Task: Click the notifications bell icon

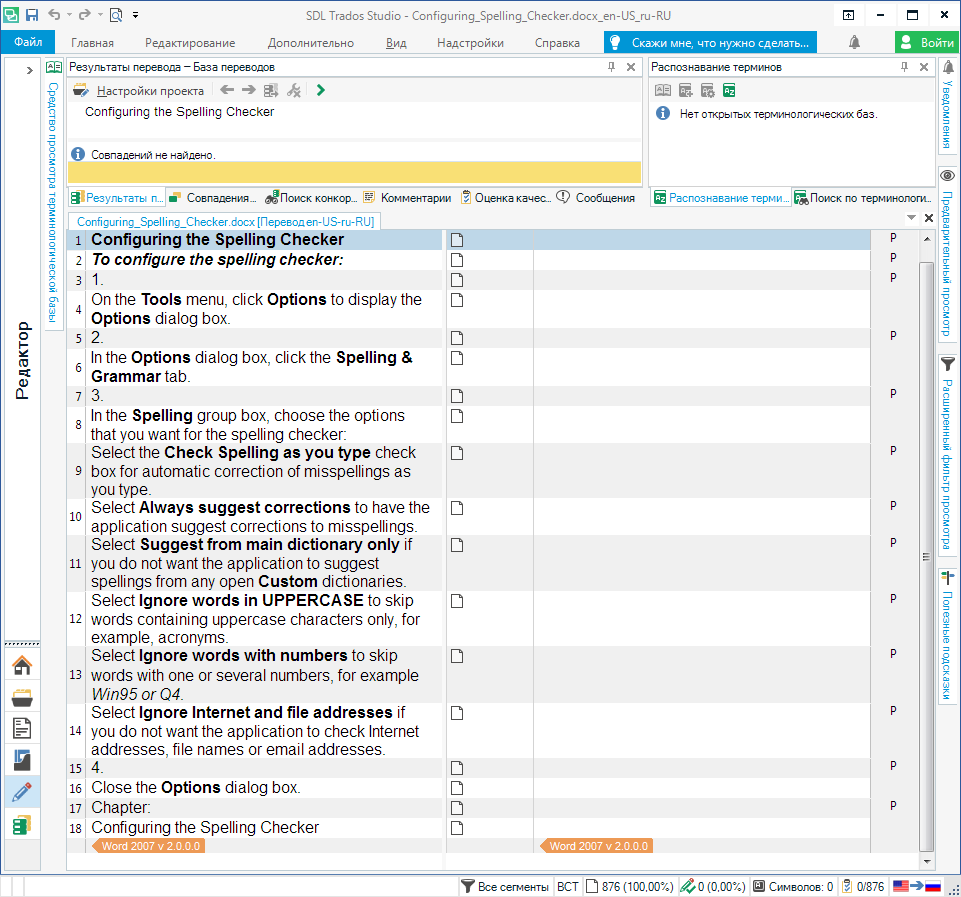Action: pyautogui.click(x=854, y=43)
